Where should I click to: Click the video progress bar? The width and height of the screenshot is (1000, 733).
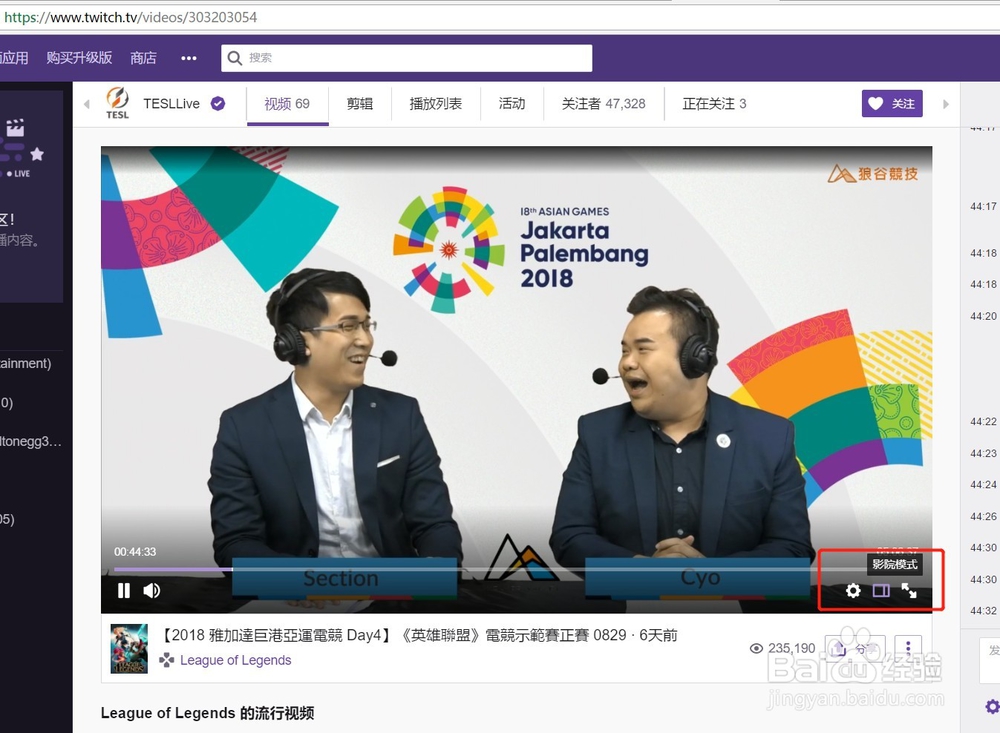coord(516,568)
